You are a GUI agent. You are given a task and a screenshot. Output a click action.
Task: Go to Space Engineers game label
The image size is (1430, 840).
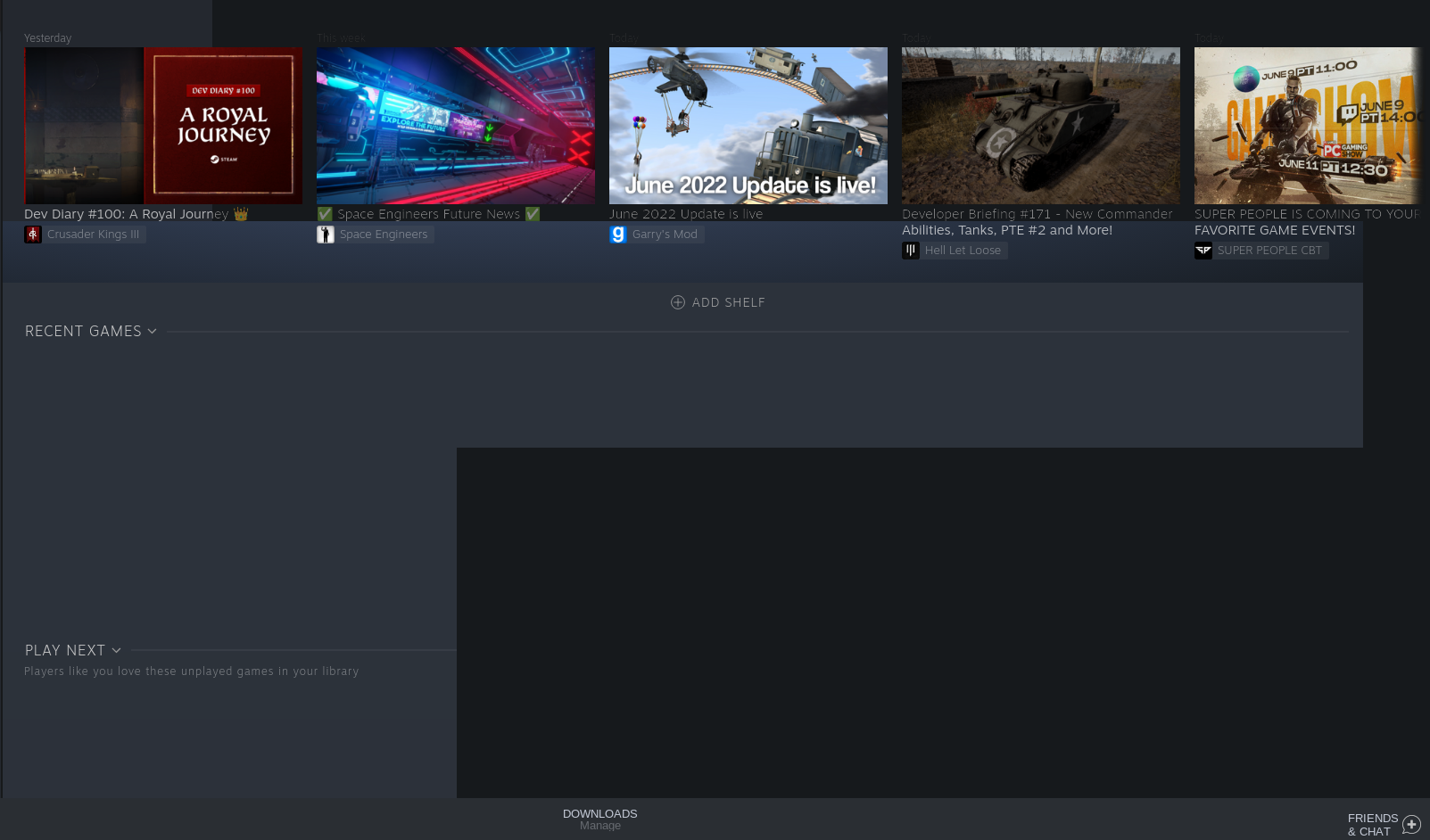[x=384, y=235]
